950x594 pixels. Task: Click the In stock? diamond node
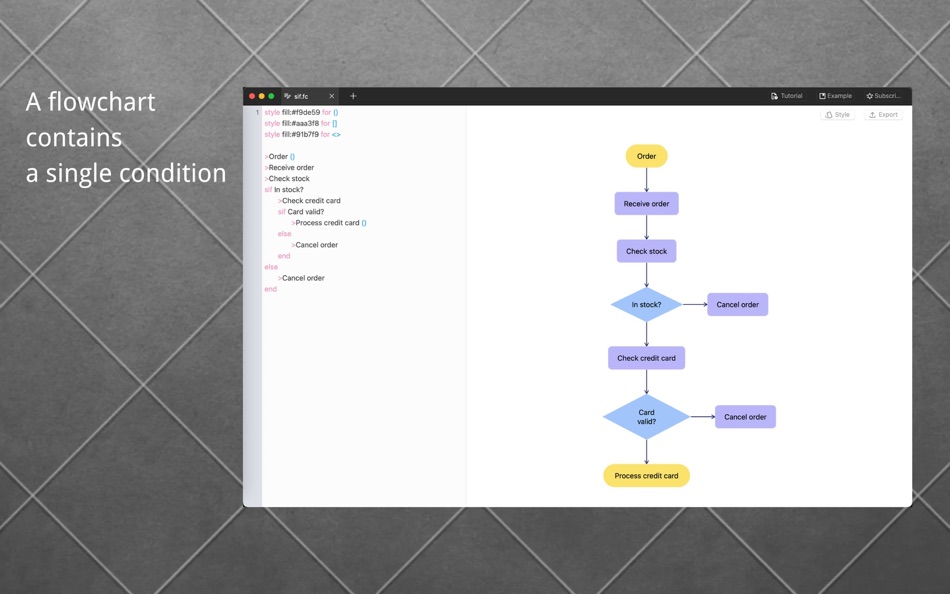[x=646, y=304]
